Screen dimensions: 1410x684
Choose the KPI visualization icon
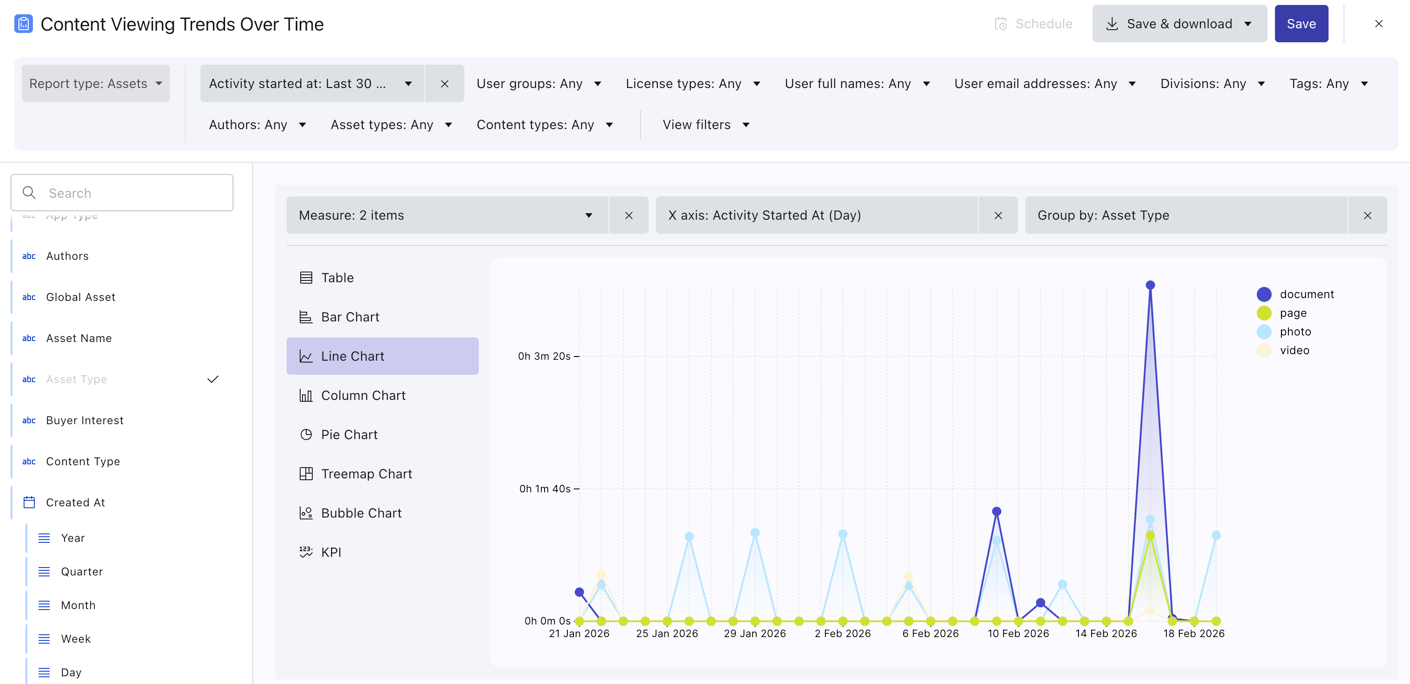coord(306,552)
